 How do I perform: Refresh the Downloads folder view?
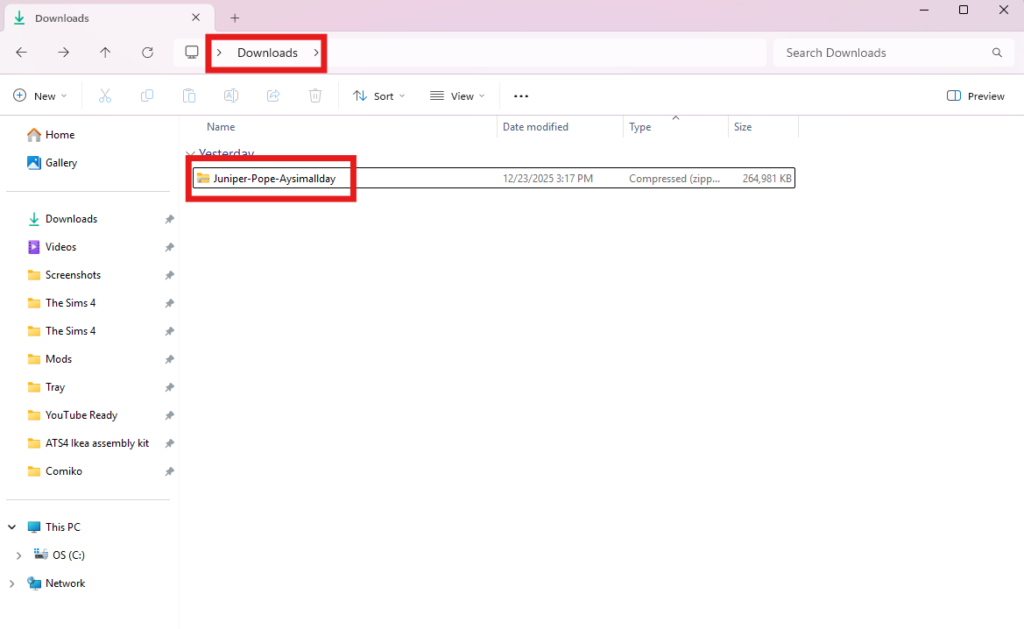click(148, 53)
